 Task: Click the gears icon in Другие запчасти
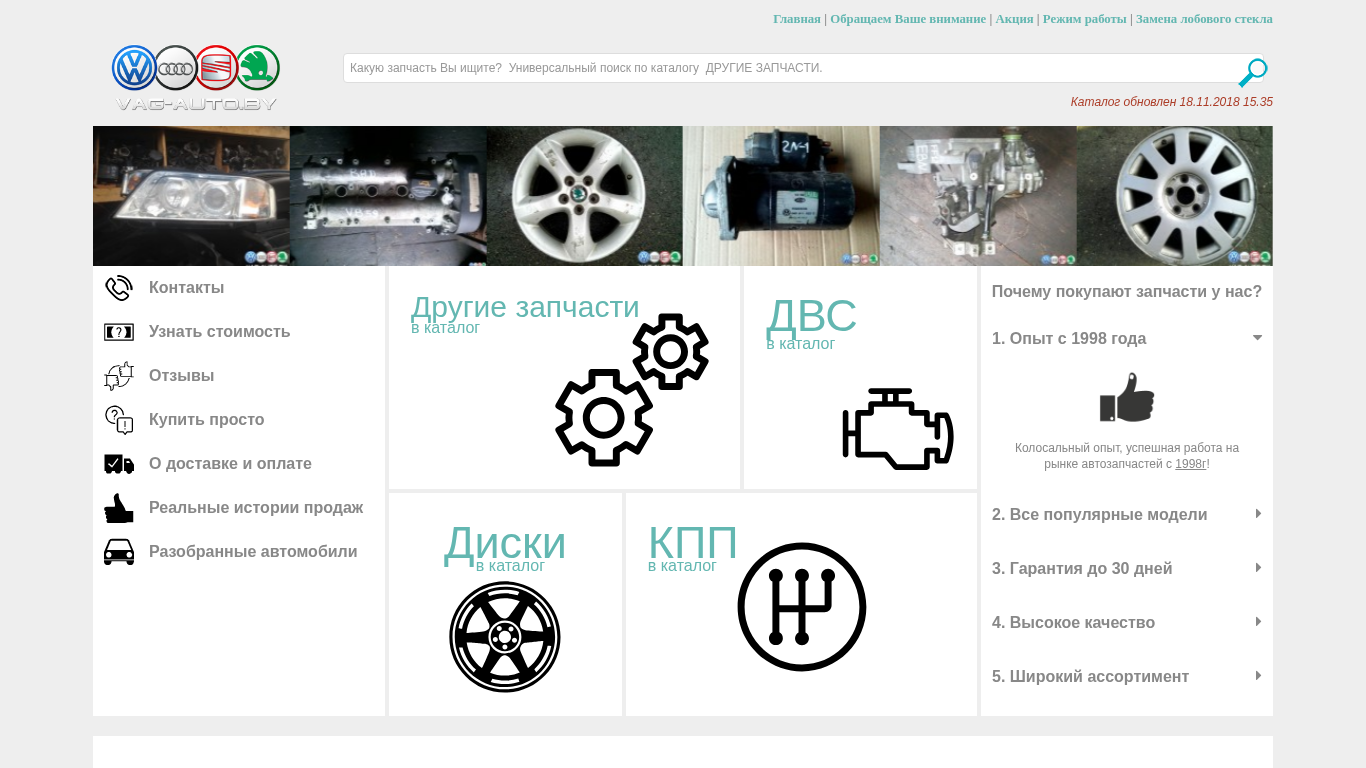(632, 390)
